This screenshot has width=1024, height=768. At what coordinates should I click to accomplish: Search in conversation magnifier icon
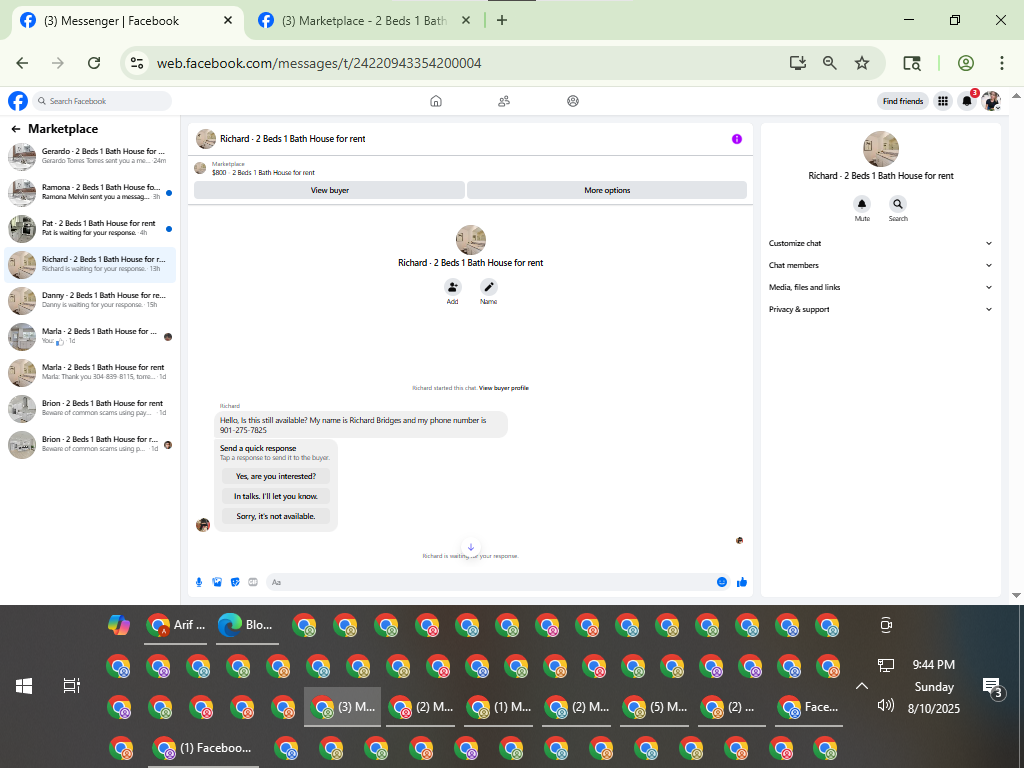[898, 204]
